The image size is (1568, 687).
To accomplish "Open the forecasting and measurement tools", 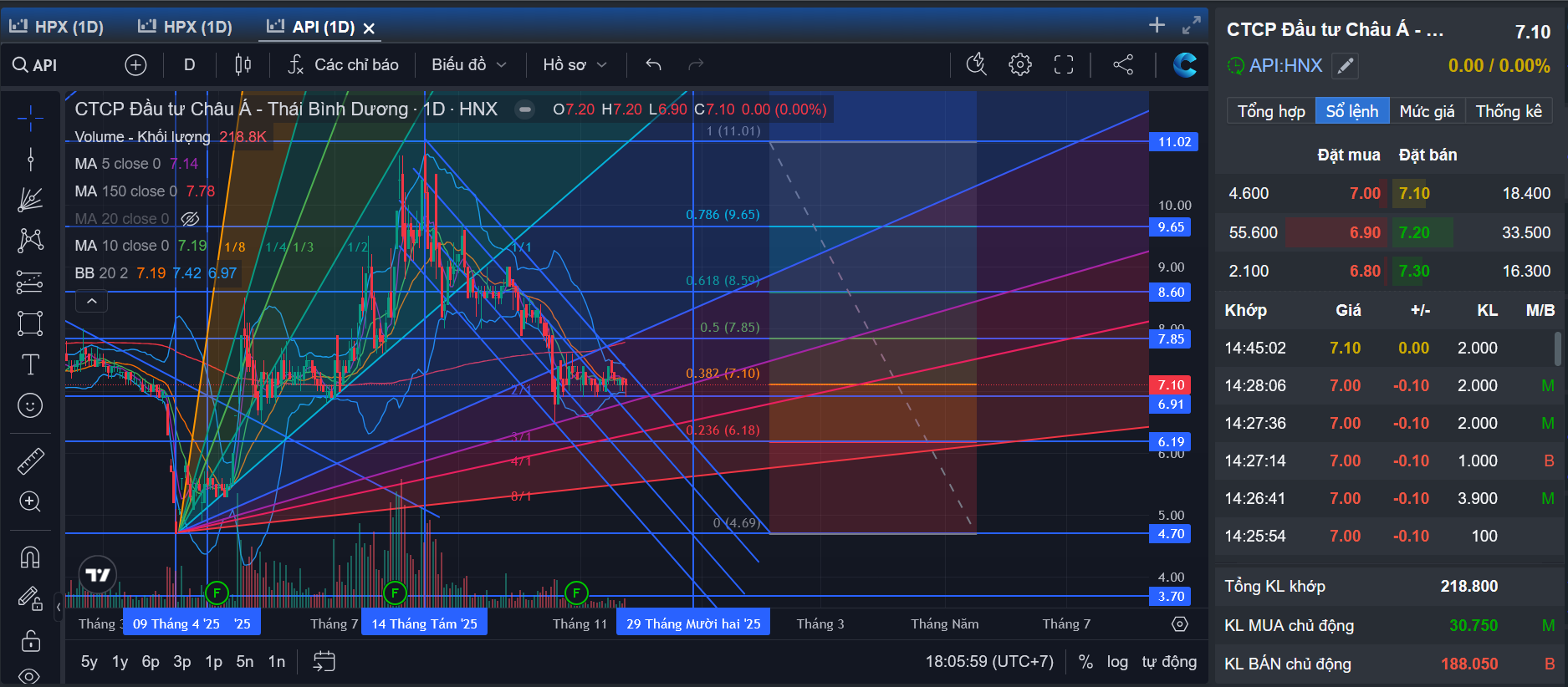I will click(x=30, y=282).
